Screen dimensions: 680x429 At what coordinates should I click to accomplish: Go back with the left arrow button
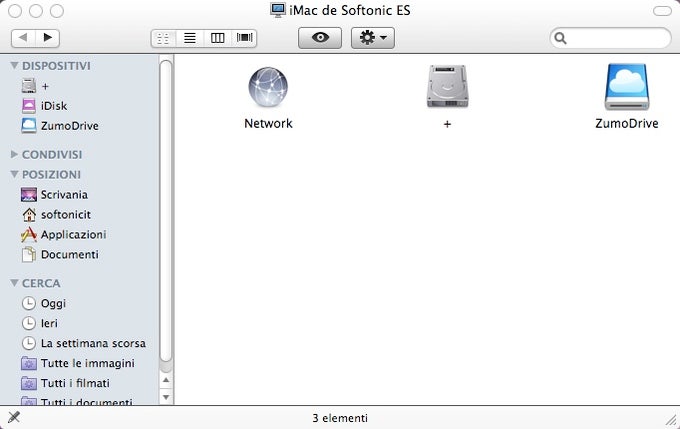23,38
